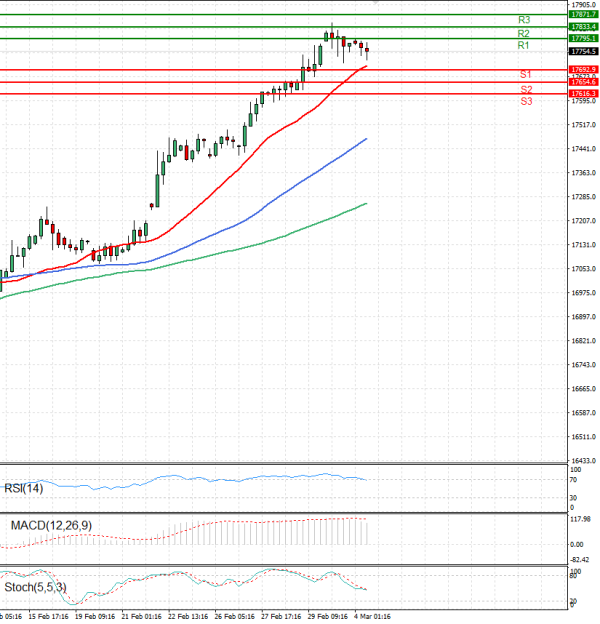
Task: Click the 29 Feb 09:16 time label
Action: tap(327, 616)
